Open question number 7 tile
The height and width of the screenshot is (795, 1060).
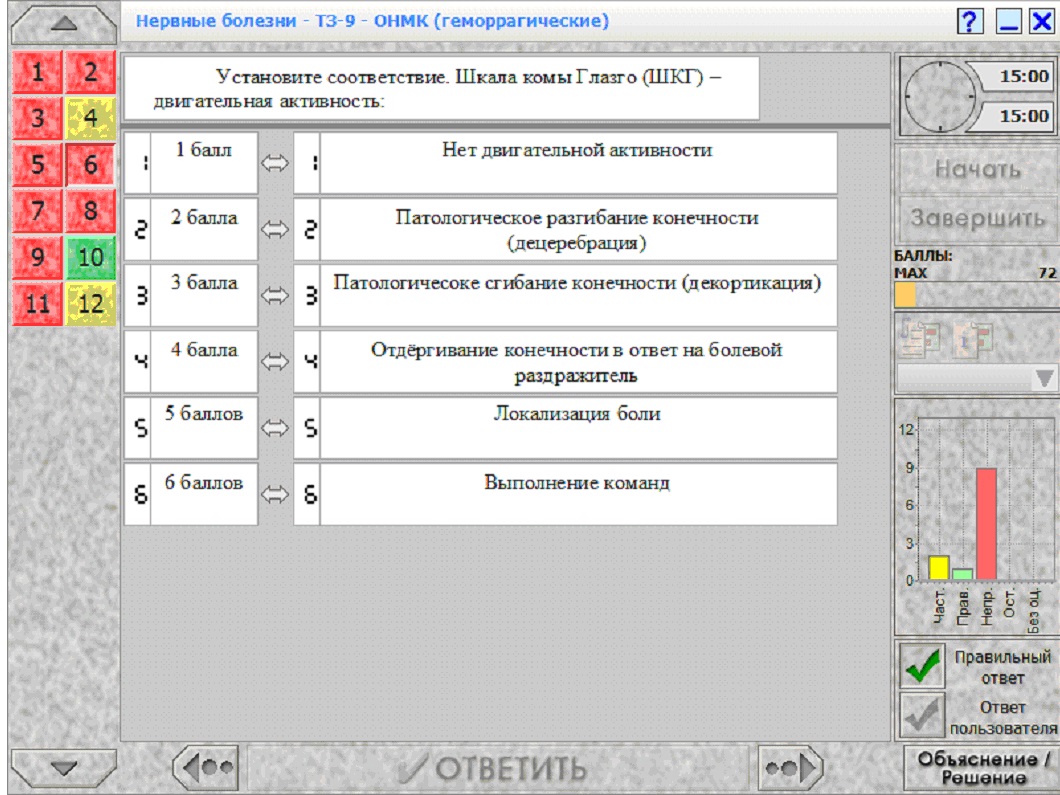(37, 210)
